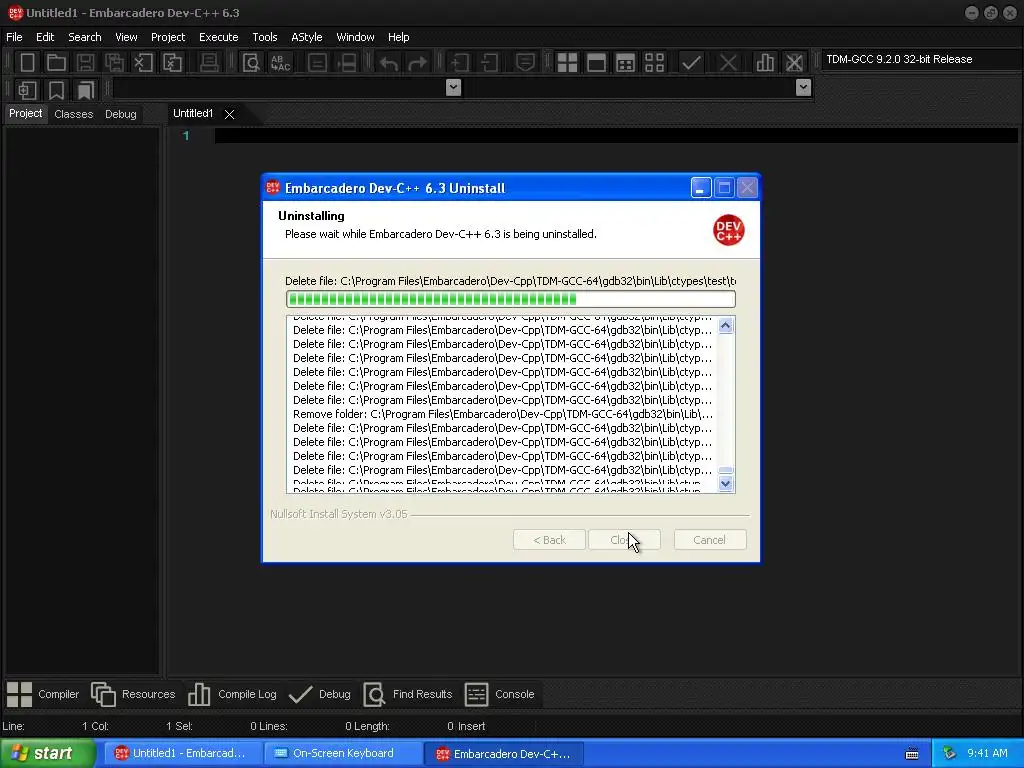Click the Compile four-squares toolbar icon
This screenshot has height=768, width=1024.
(x=567, y=63)
